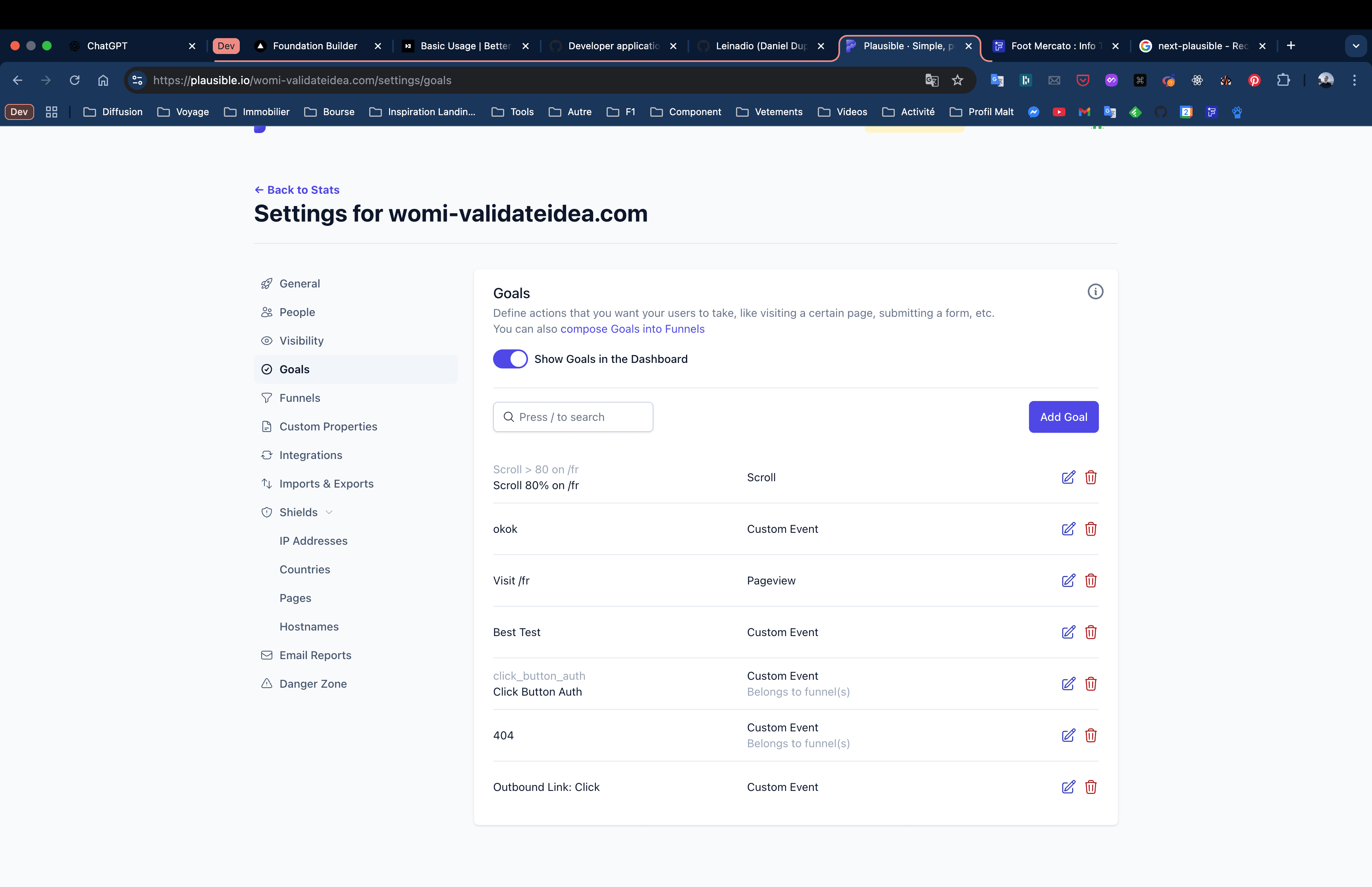
Task: Toggle Show Goals in the Dashboard
Action: click(x=510, y=359)
